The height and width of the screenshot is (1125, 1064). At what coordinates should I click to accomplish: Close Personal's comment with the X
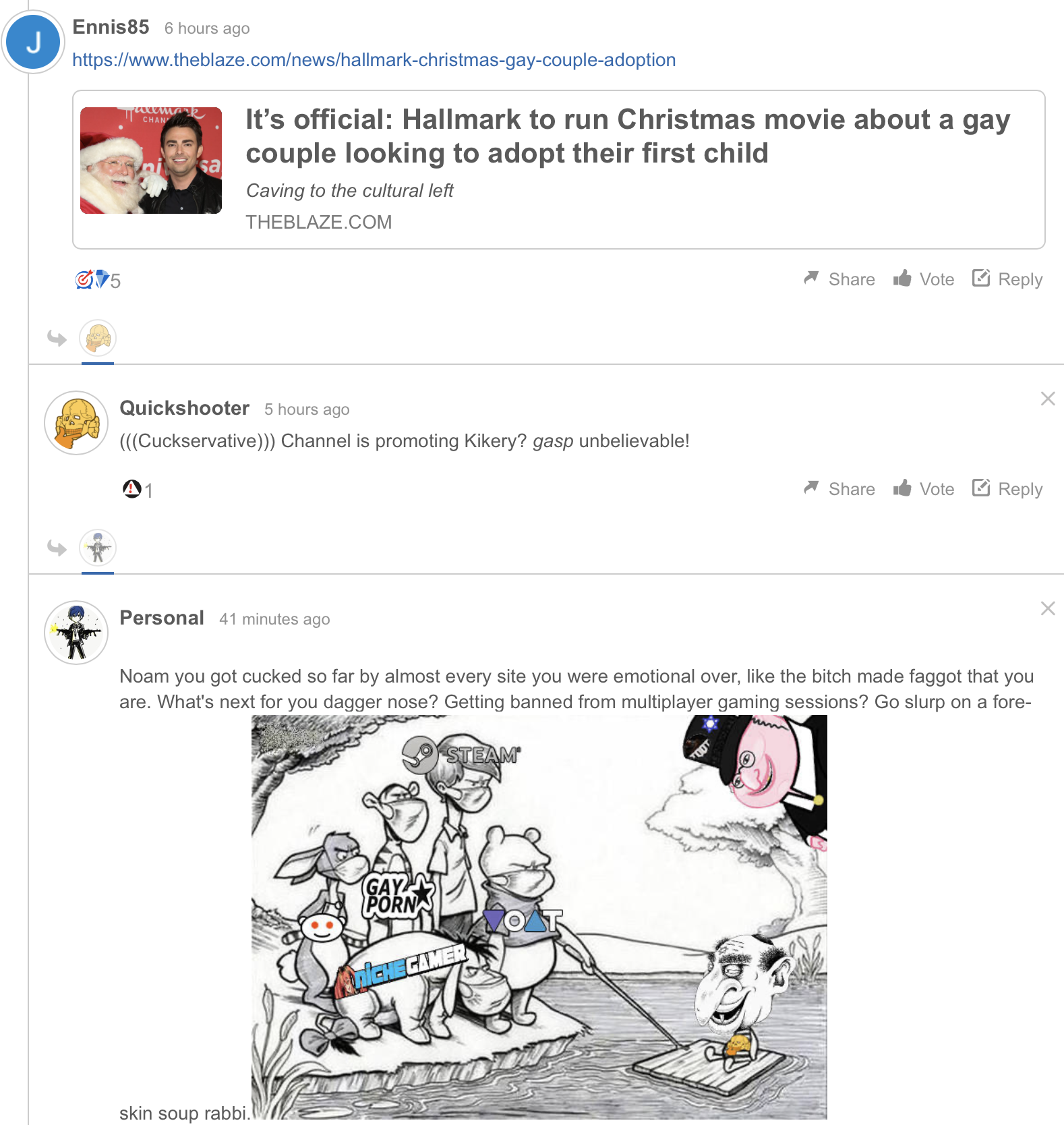pos(1048,608)
